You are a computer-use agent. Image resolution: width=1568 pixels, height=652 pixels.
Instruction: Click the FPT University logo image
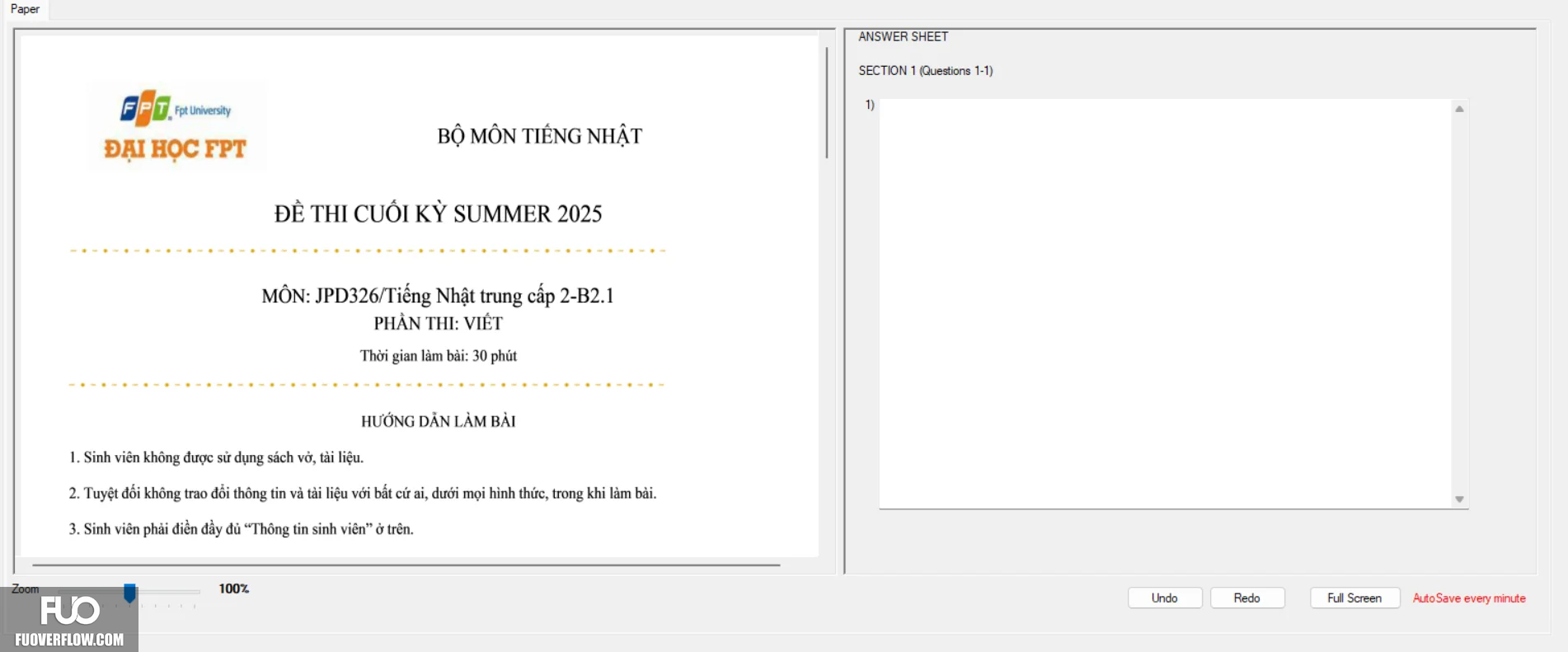tap(176, 126)
